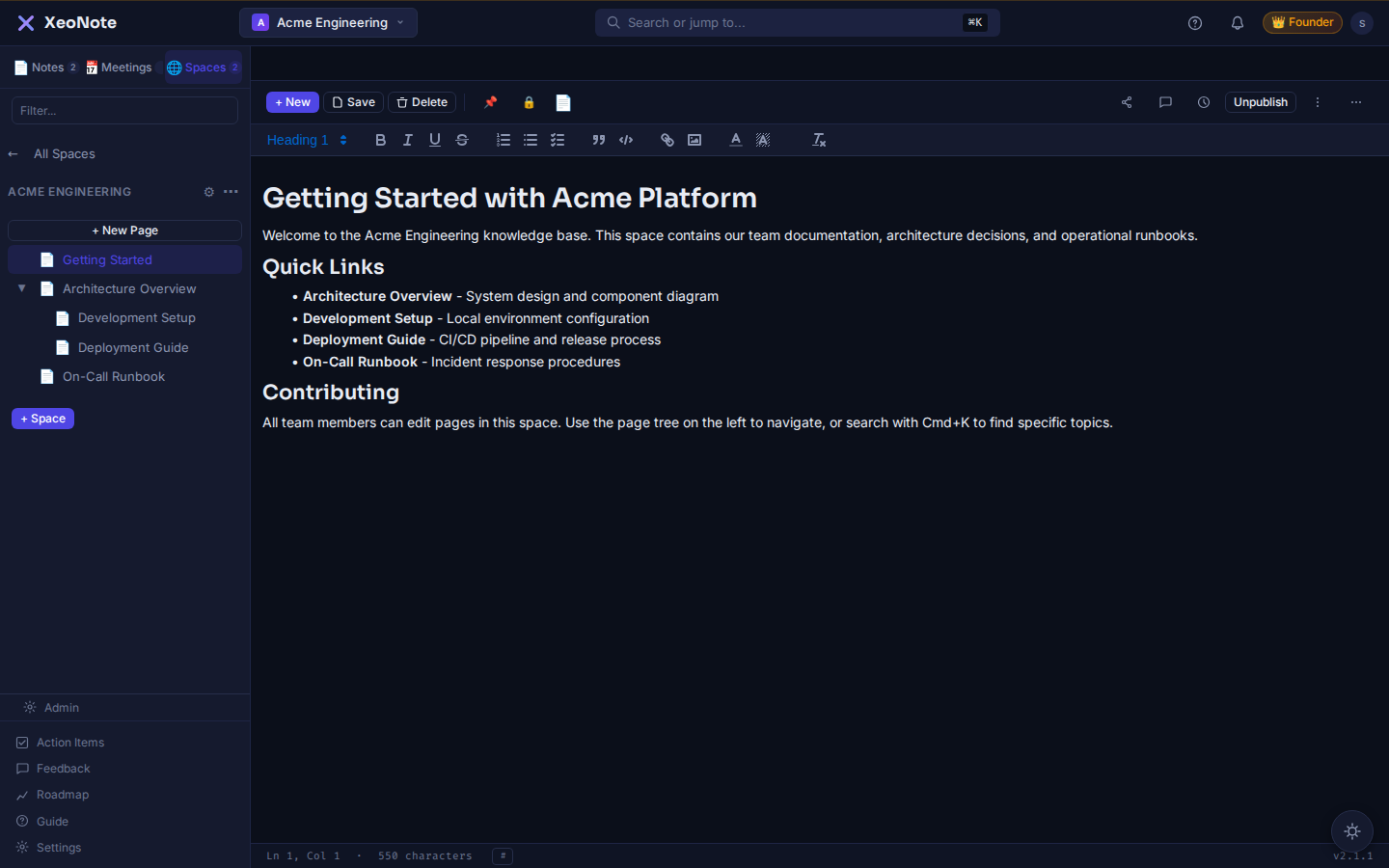Collapse the Architecture Overview tree node
The image size is (1389, 868).
coord(21,288)
